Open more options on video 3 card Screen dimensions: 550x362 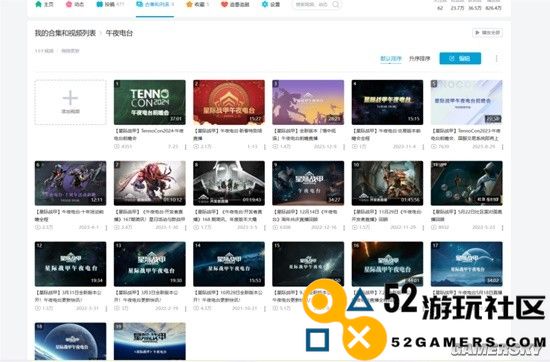pos(344,147)
